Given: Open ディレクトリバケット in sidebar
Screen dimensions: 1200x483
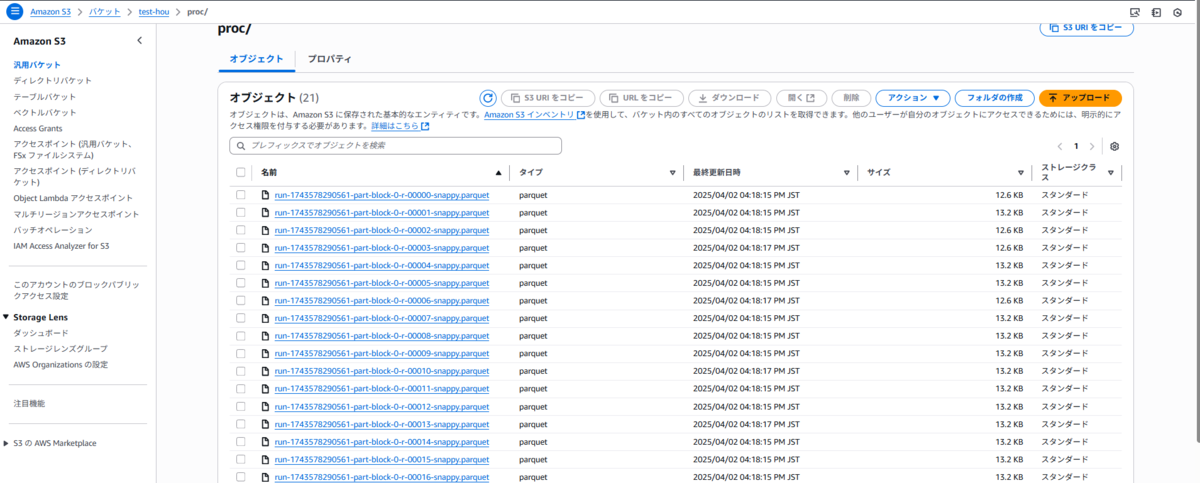Looking at the screenshot, I should [52, 80].
